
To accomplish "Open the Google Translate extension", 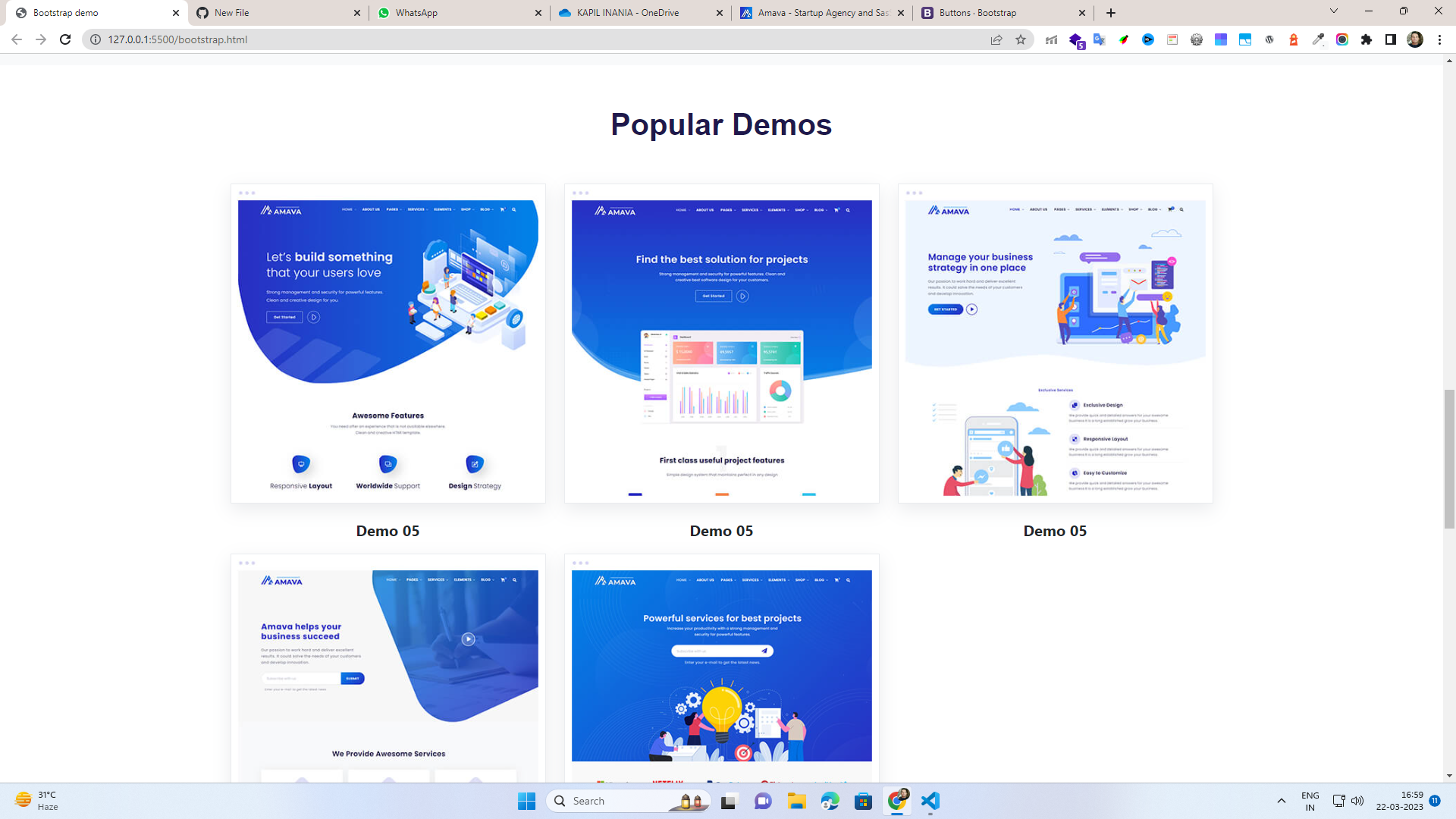I will click(1100, 39).
